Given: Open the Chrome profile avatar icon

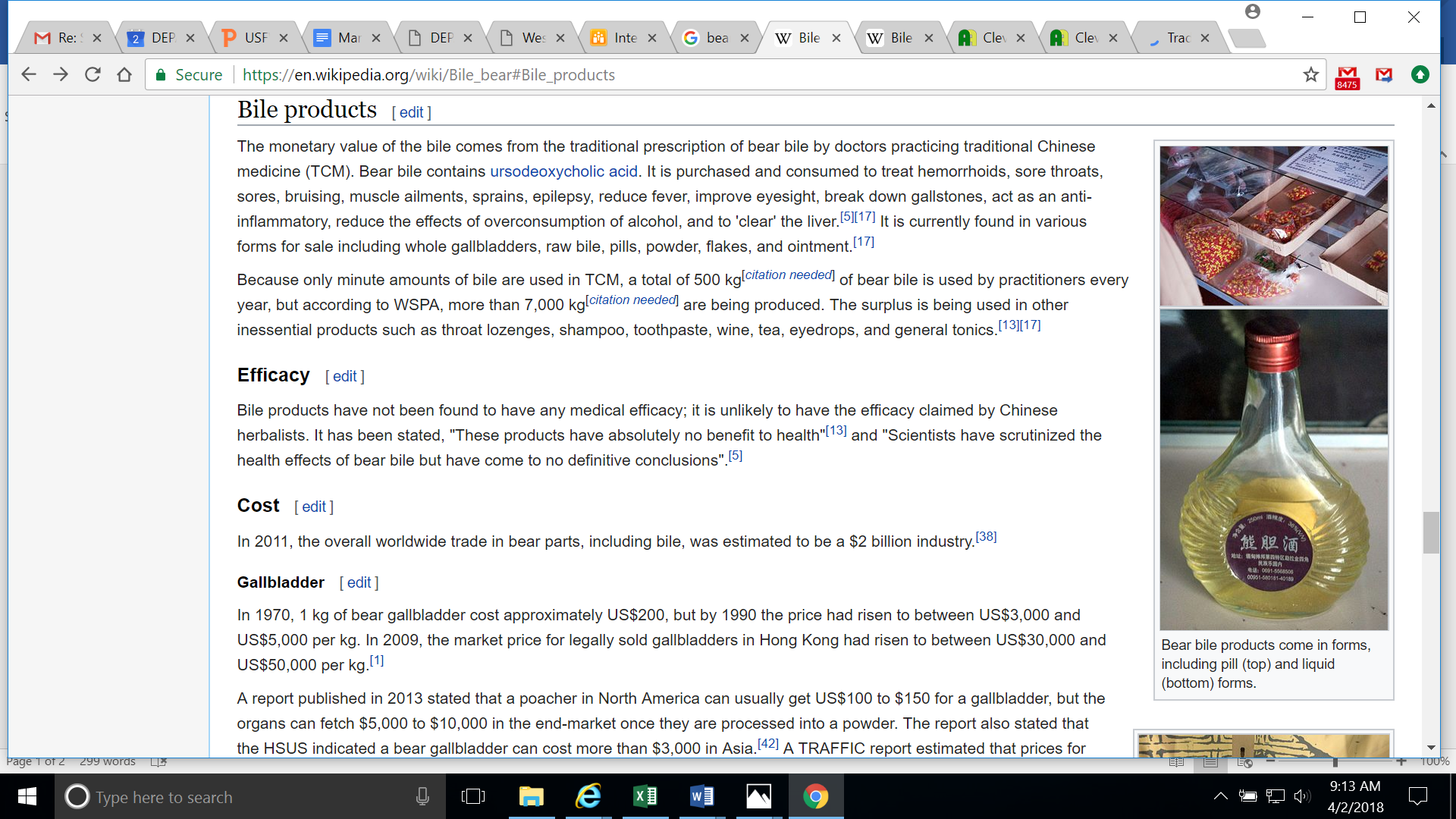Looking at the screenshot, I should [1253, 12].
